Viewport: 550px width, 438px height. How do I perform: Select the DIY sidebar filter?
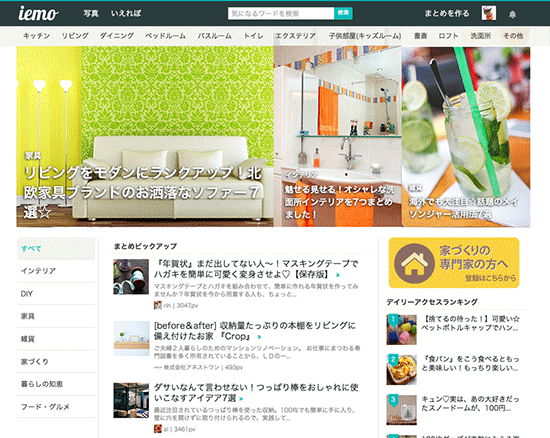click(56, 294)
